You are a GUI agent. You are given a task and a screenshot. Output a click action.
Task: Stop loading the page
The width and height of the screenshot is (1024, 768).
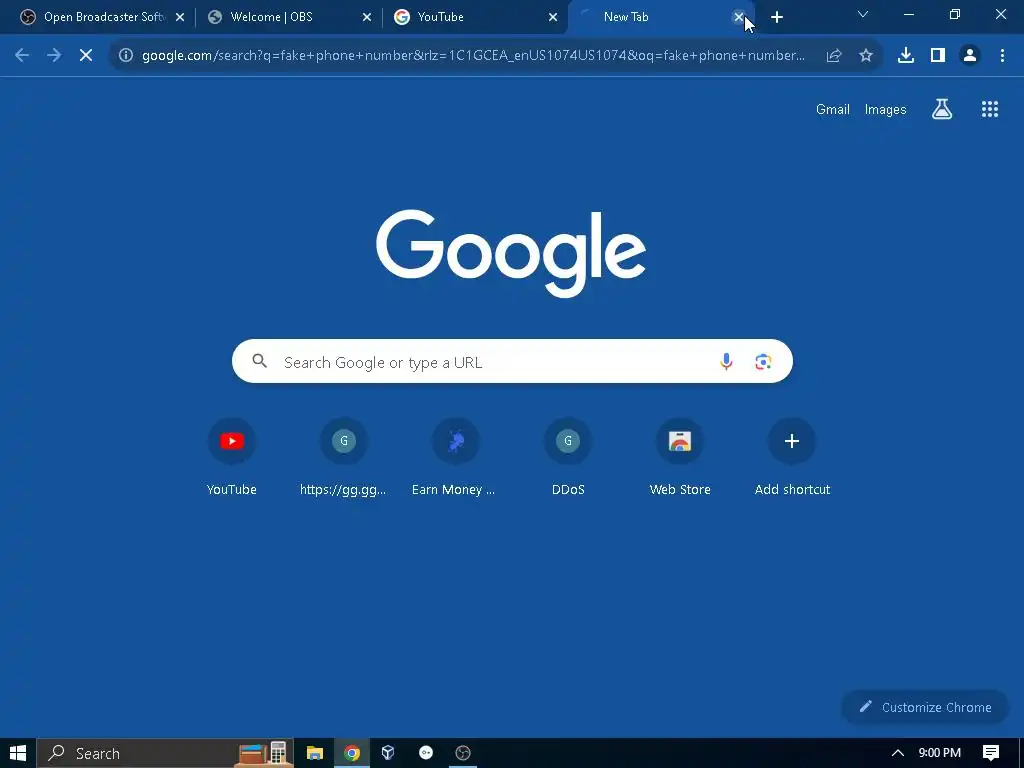[x=86, y=56]
